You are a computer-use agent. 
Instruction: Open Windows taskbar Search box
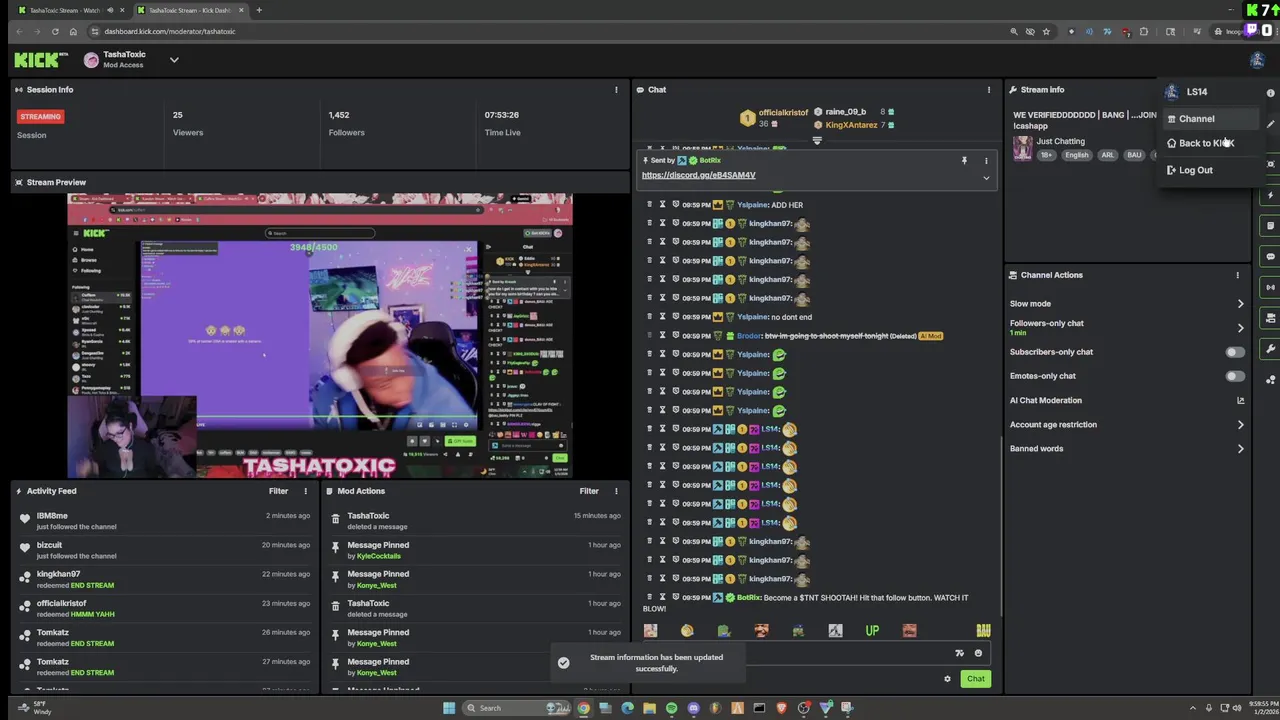pos(518,708)
